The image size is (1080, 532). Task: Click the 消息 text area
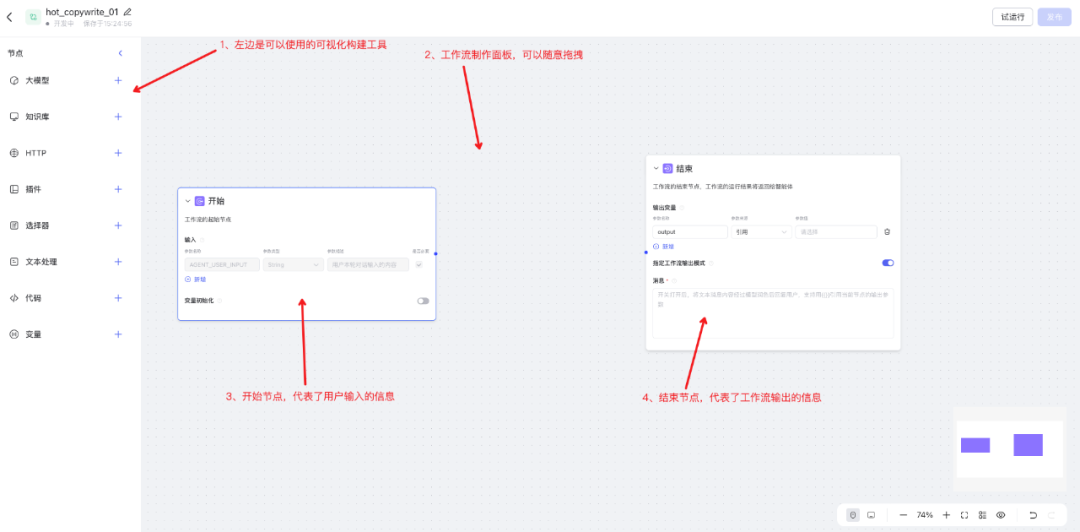[773, 313]
